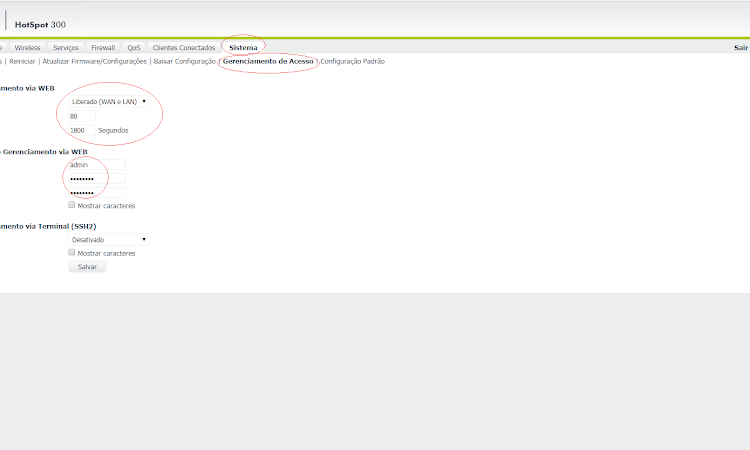This screenshot has width=750, height=450.
Task: Click the port field showing 80
Action: (x=82, y=116)
